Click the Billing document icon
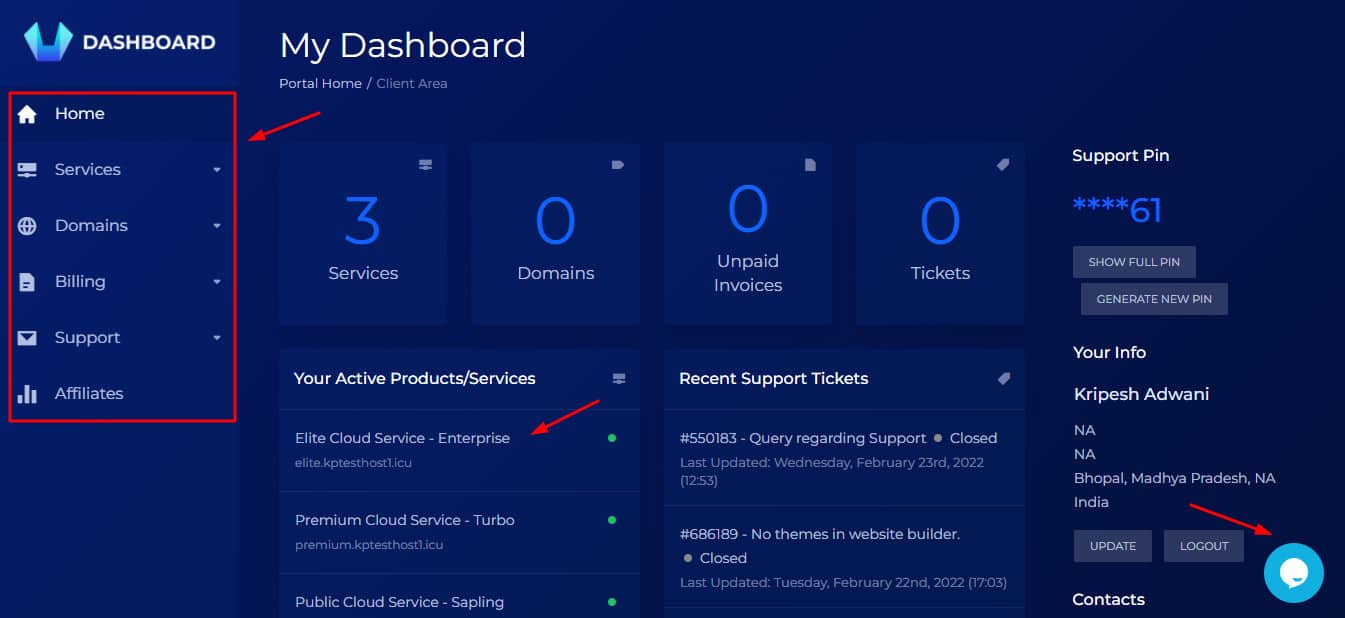Viewport: 1345px width, 618px height. [x=27, y=282]
